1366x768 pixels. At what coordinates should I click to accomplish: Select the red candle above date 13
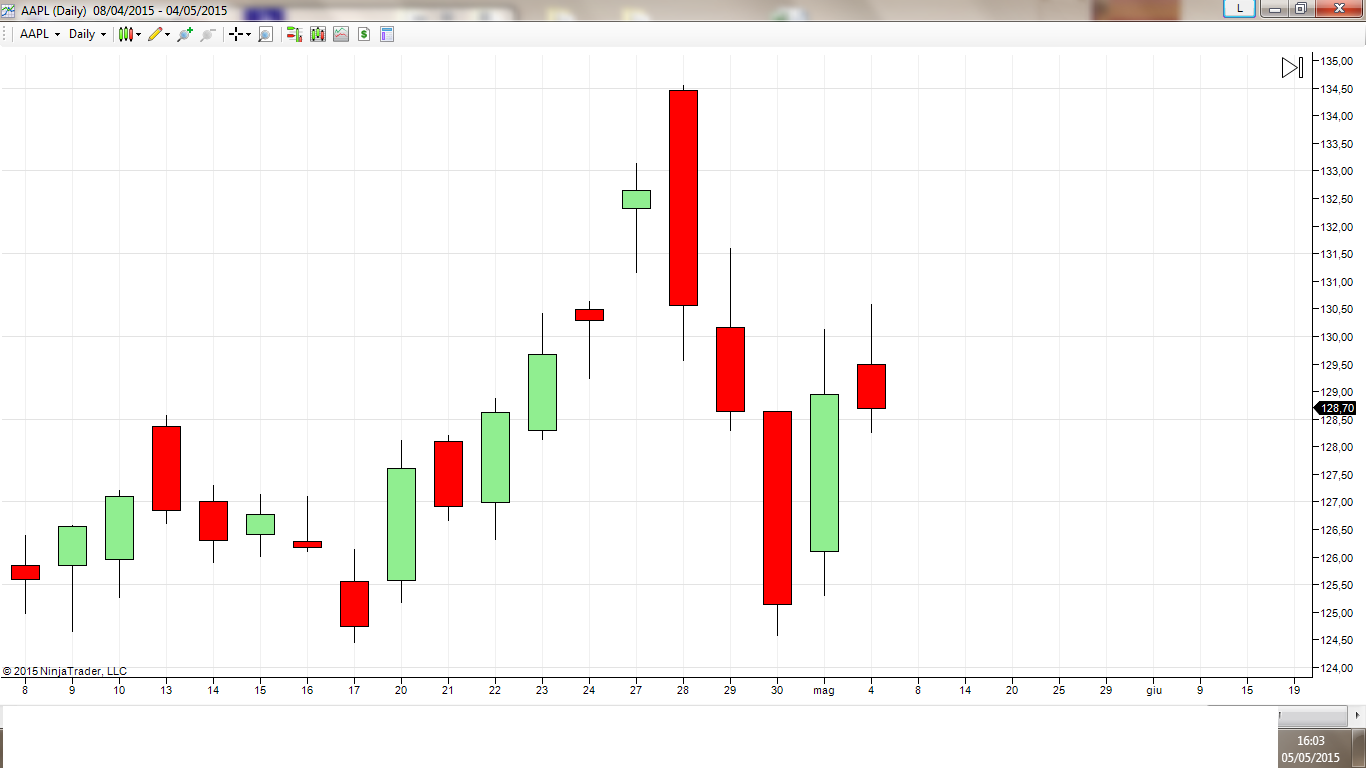(x=166, y=468)
